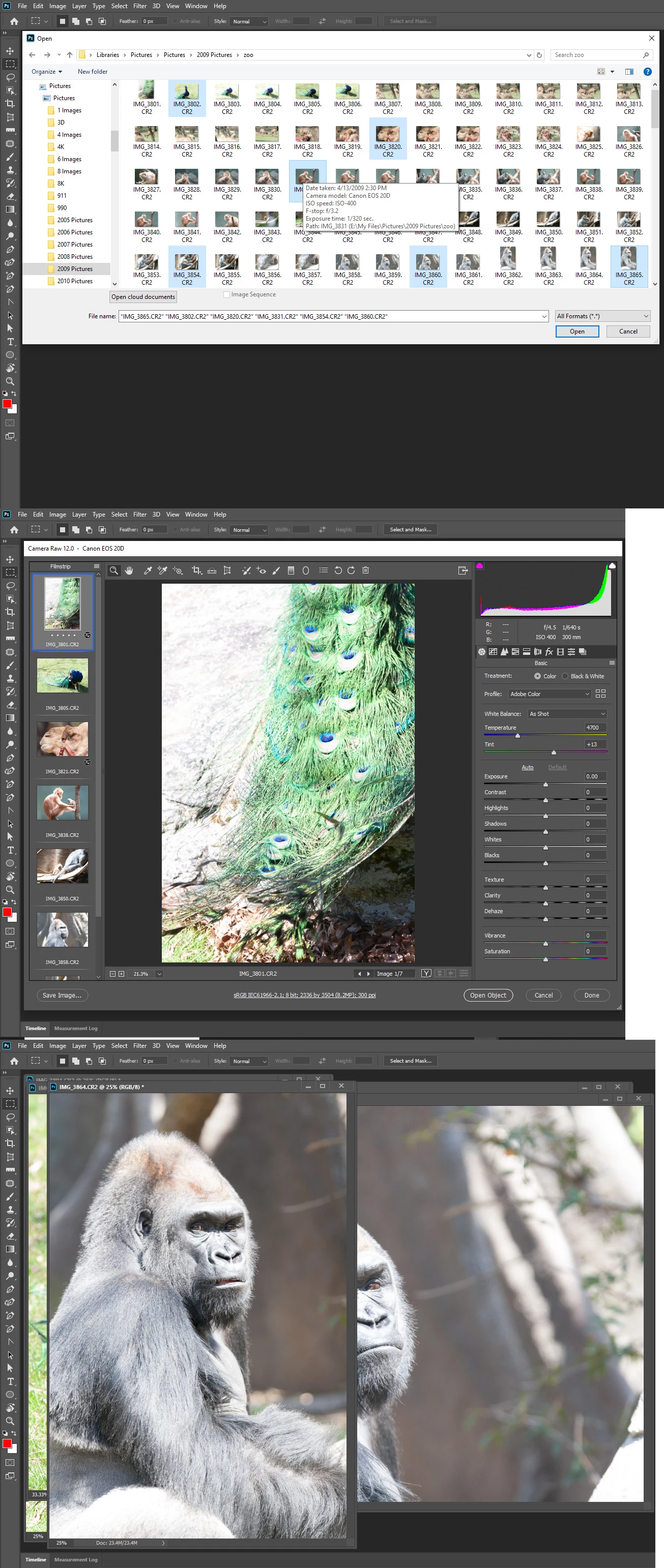Screen dimensions: 664x1568
Task: Click the Exposure slider handle
Action: pos(545,784)
